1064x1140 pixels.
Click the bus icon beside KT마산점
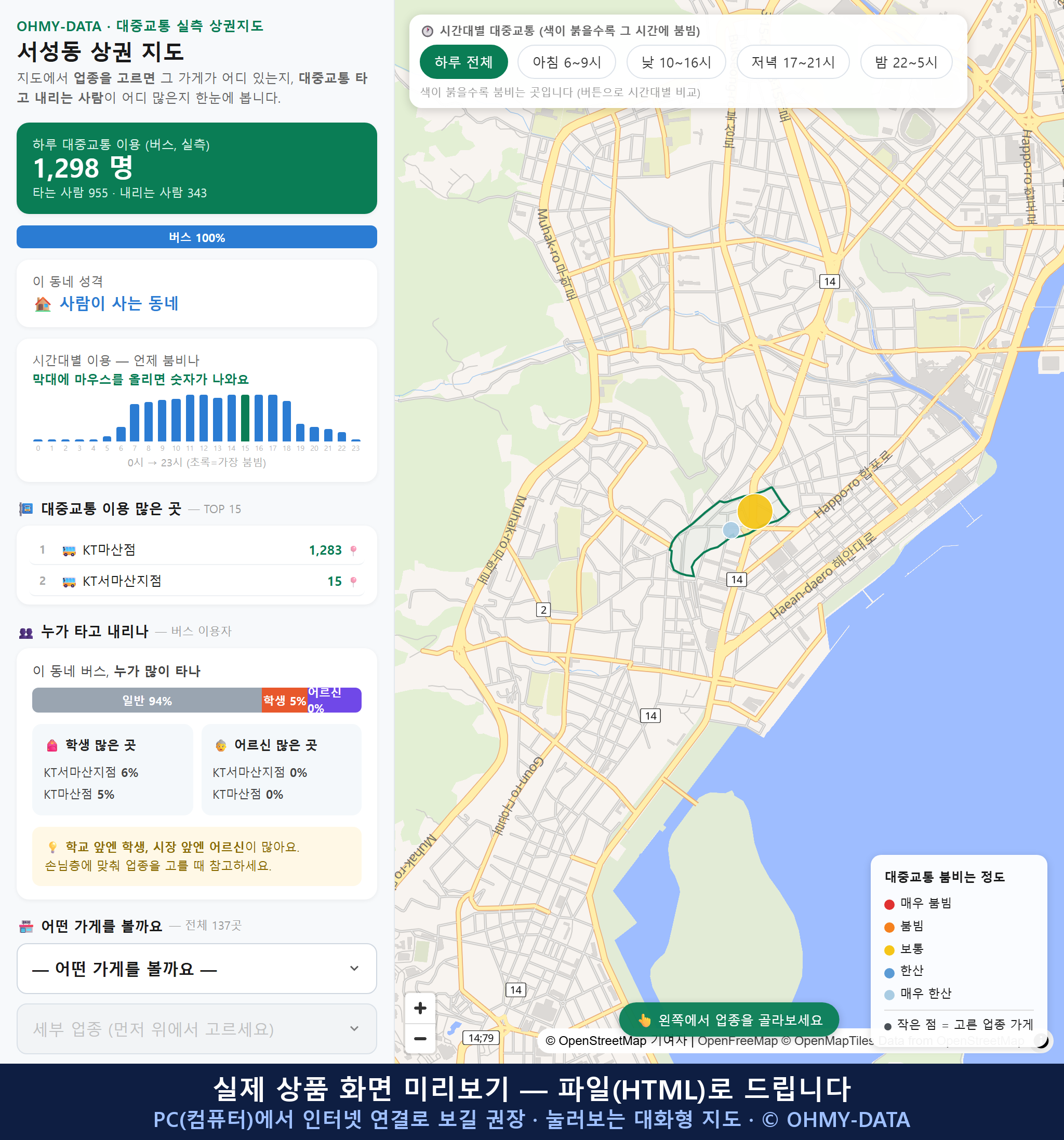point(69,551)
